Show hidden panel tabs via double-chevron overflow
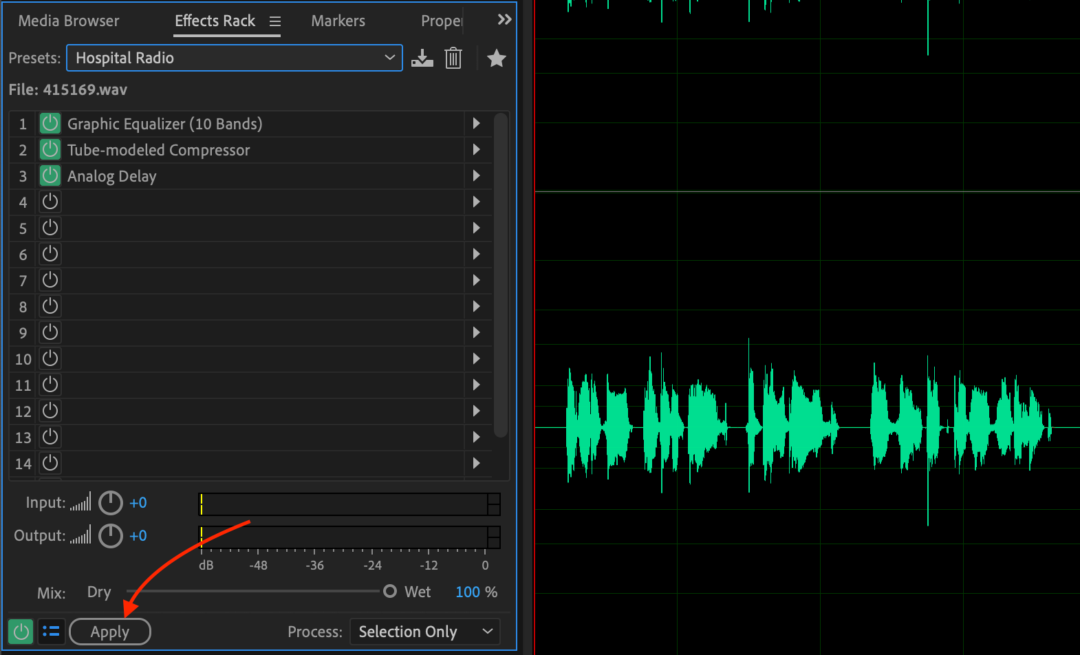Image resolution: width=1080 pixels, height=655 pixels. click(x=503, y=18)
